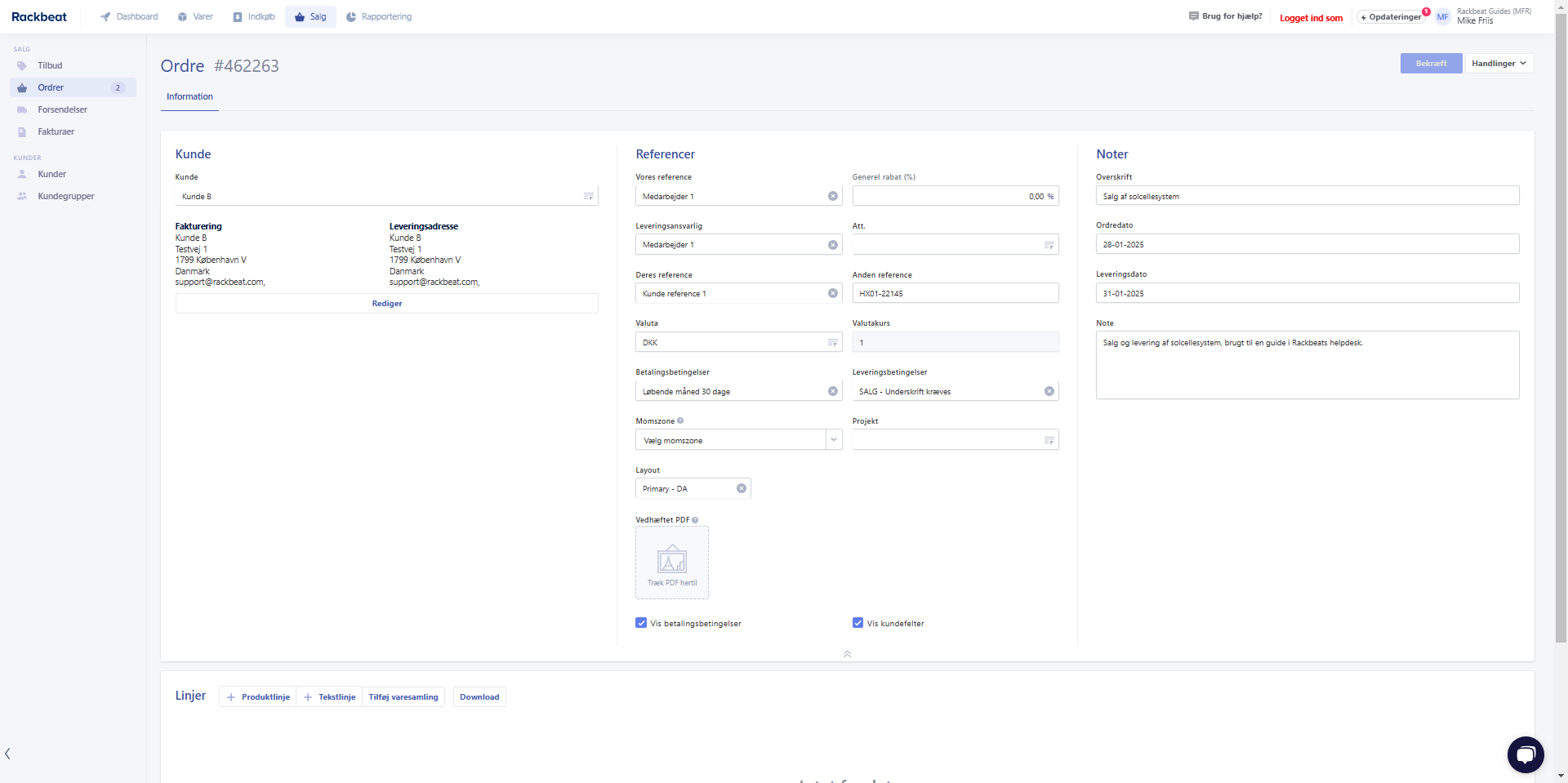Open Fakturaer in the sidebar
The image size is (1568, 783).
56,131
